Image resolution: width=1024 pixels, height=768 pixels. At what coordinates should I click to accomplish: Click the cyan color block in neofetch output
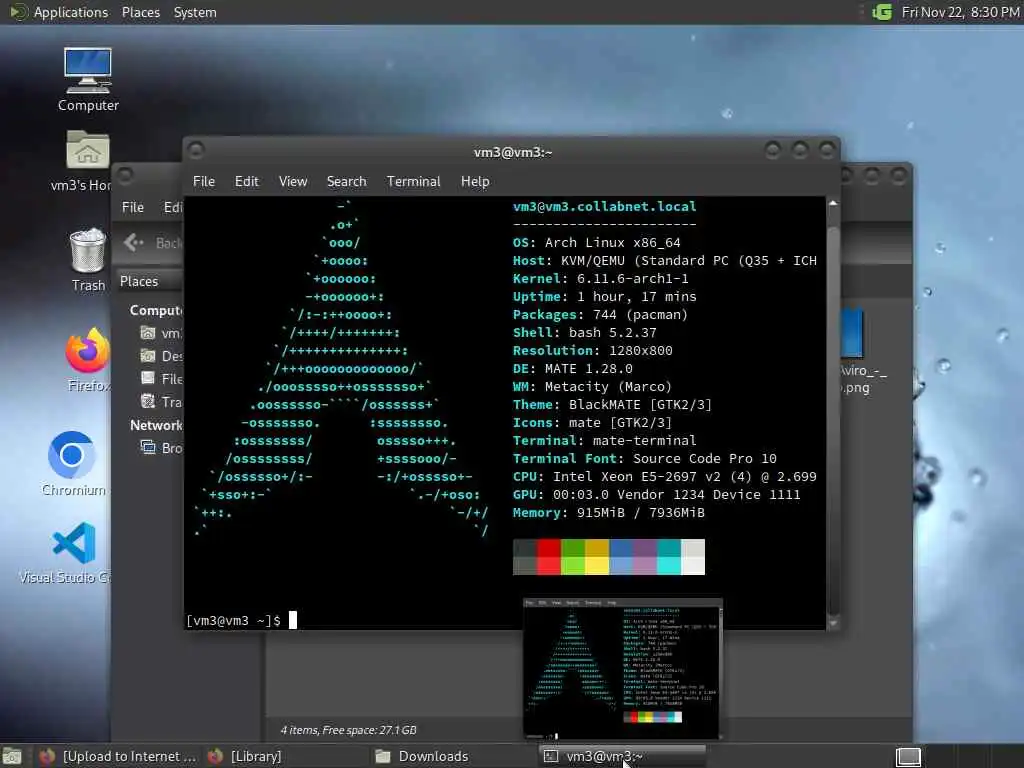669,557
